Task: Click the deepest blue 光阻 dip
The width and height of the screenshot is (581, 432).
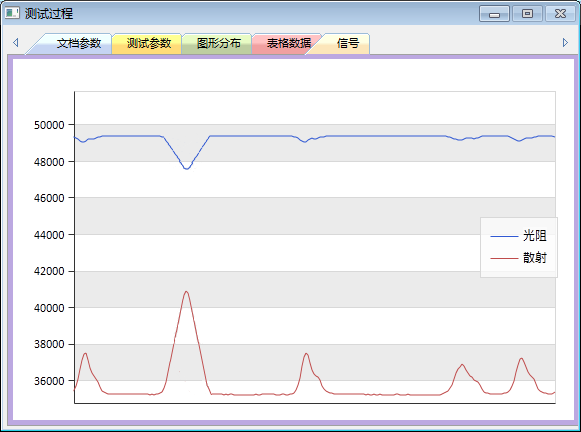Action: coord(186,169)
